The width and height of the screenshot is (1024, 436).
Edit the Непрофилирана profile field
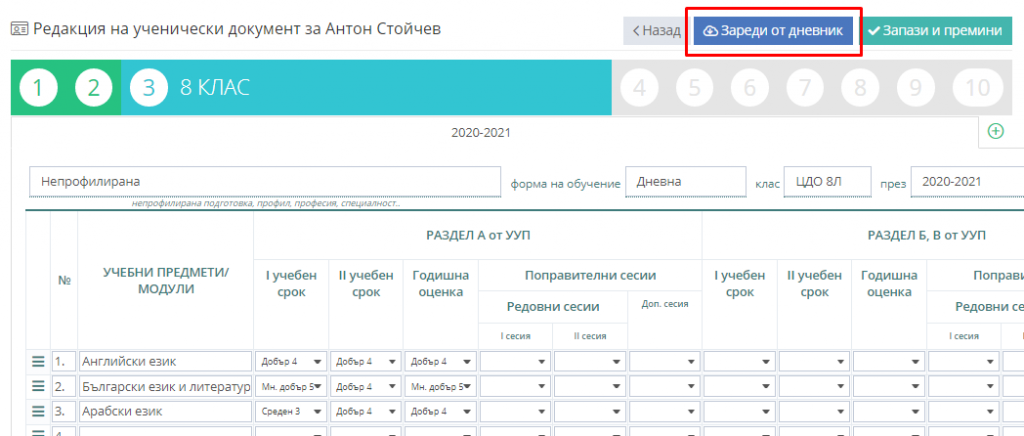[264, 181]
